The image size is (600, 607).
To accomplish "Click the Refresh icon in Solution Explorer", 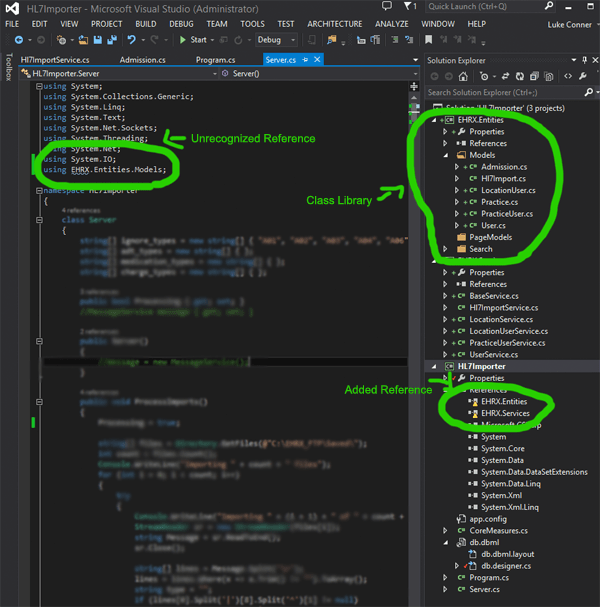I will click(519, 76).
